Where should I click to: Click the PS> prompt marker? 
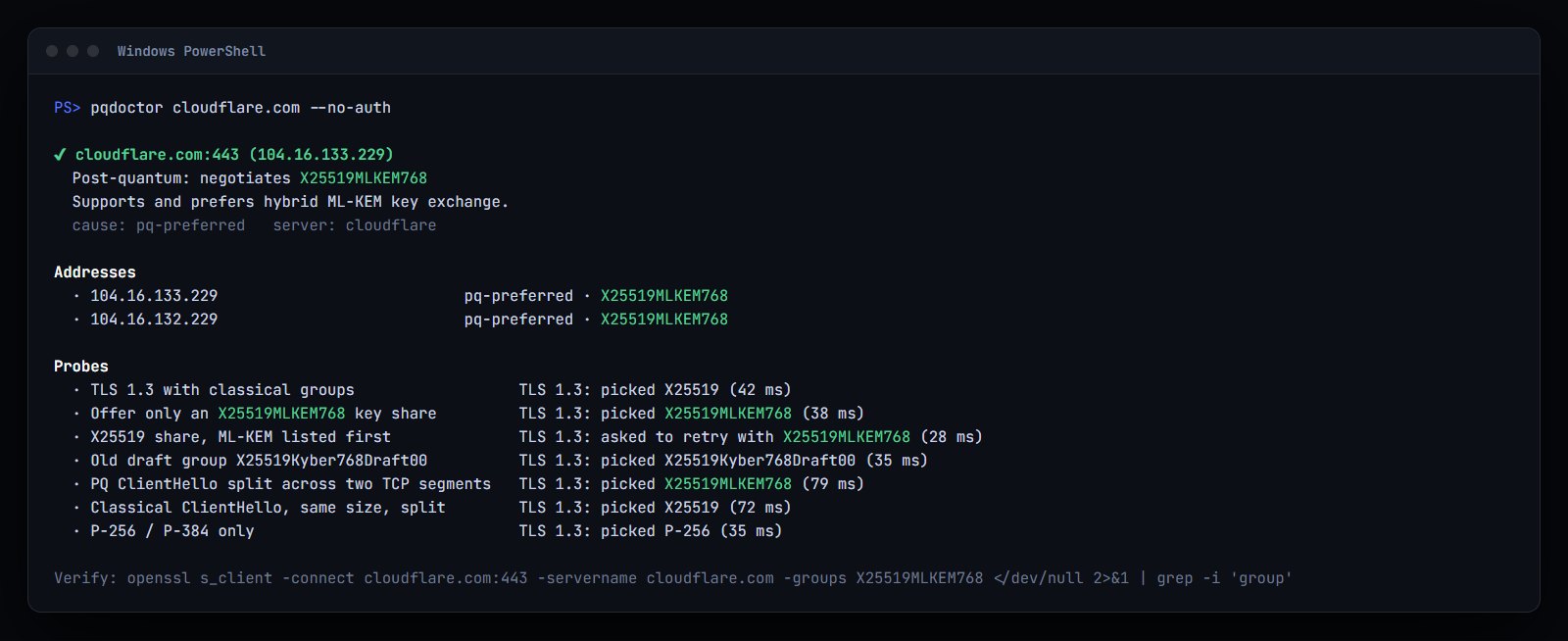68,108
